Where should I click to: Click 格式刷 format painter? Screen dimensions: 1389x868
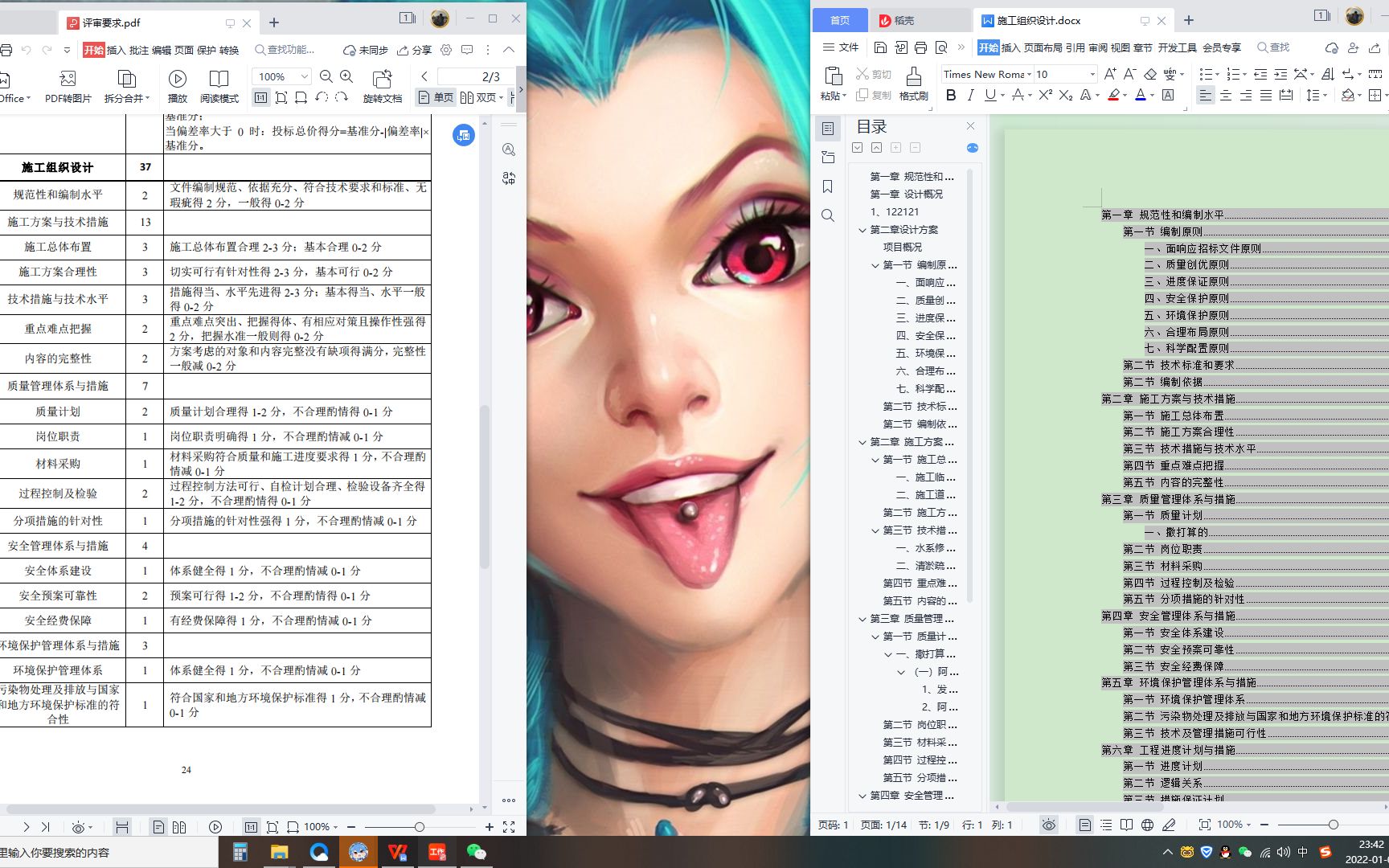tap(913, 84)
